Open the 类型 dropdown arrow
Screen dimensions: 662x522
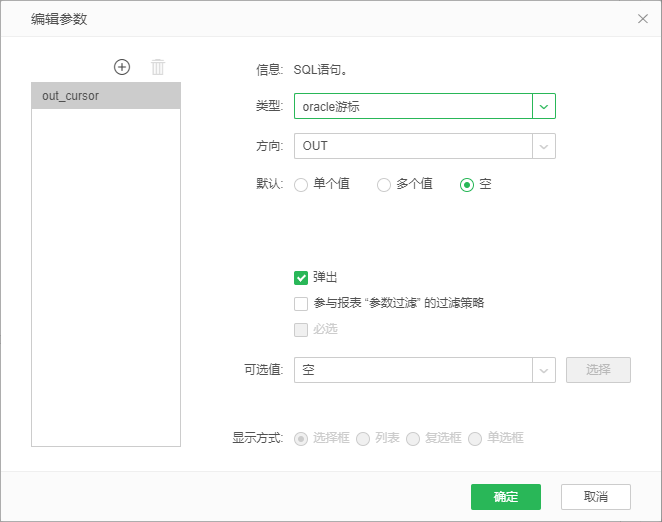pos(544,106)
